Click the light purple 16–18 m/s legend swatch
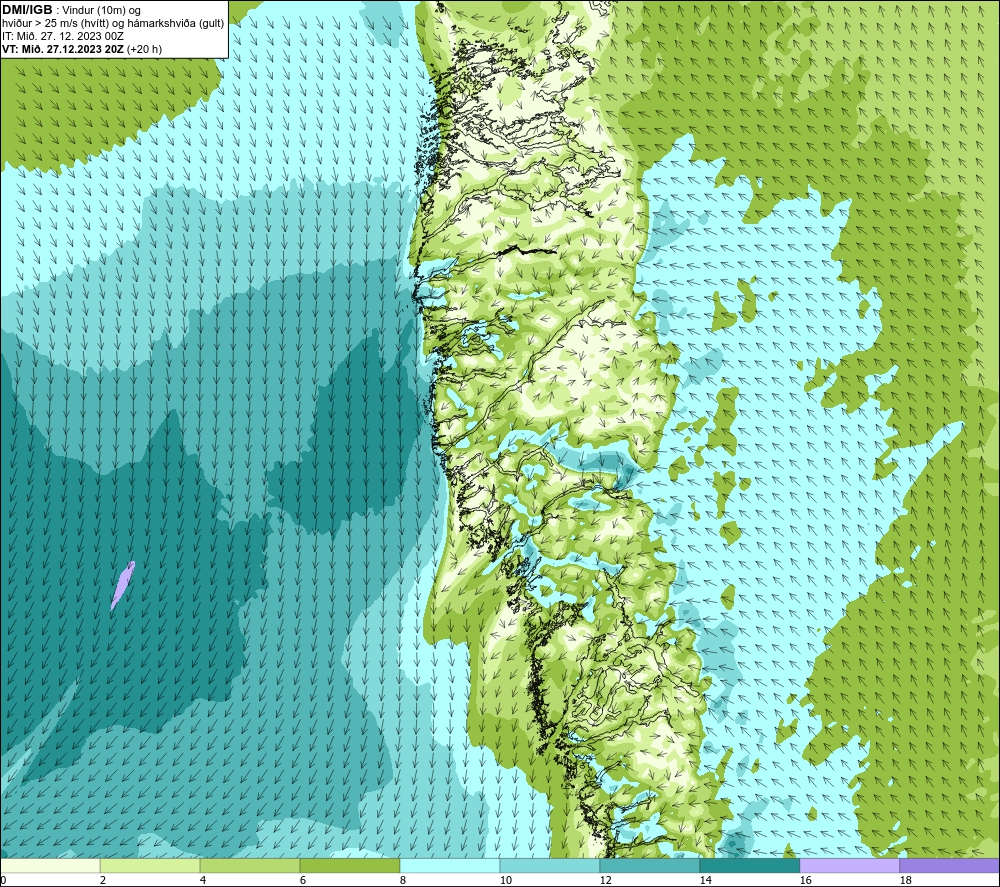Viewport: 1000px width, 887px height. (849, 865)
